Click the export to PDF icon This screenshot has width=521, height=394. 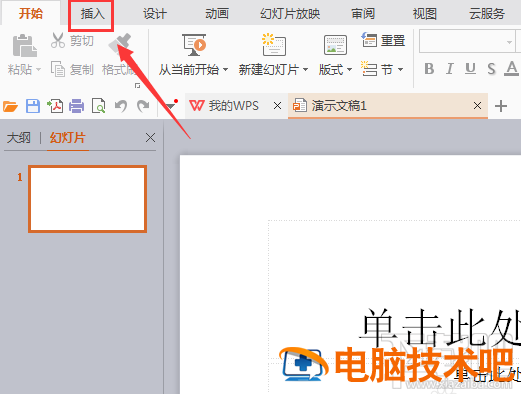tap(55, 106)
